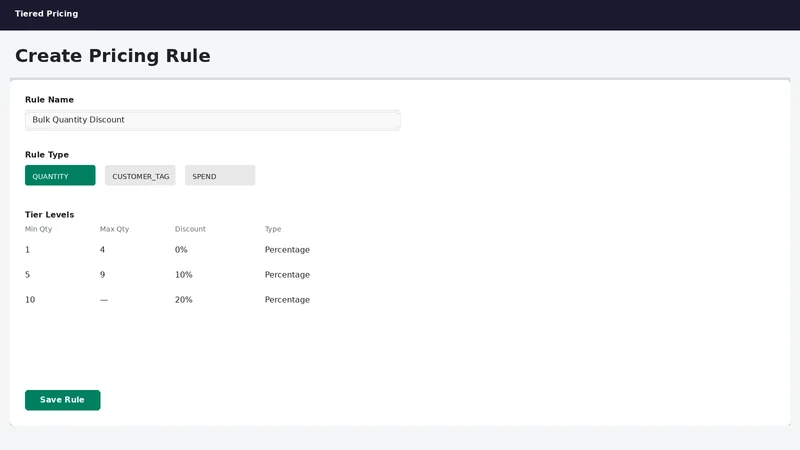Image resolution: width=800 pixels, height=450 pixels.
Task: Click the Min Qty value 5
Action: 28,274
